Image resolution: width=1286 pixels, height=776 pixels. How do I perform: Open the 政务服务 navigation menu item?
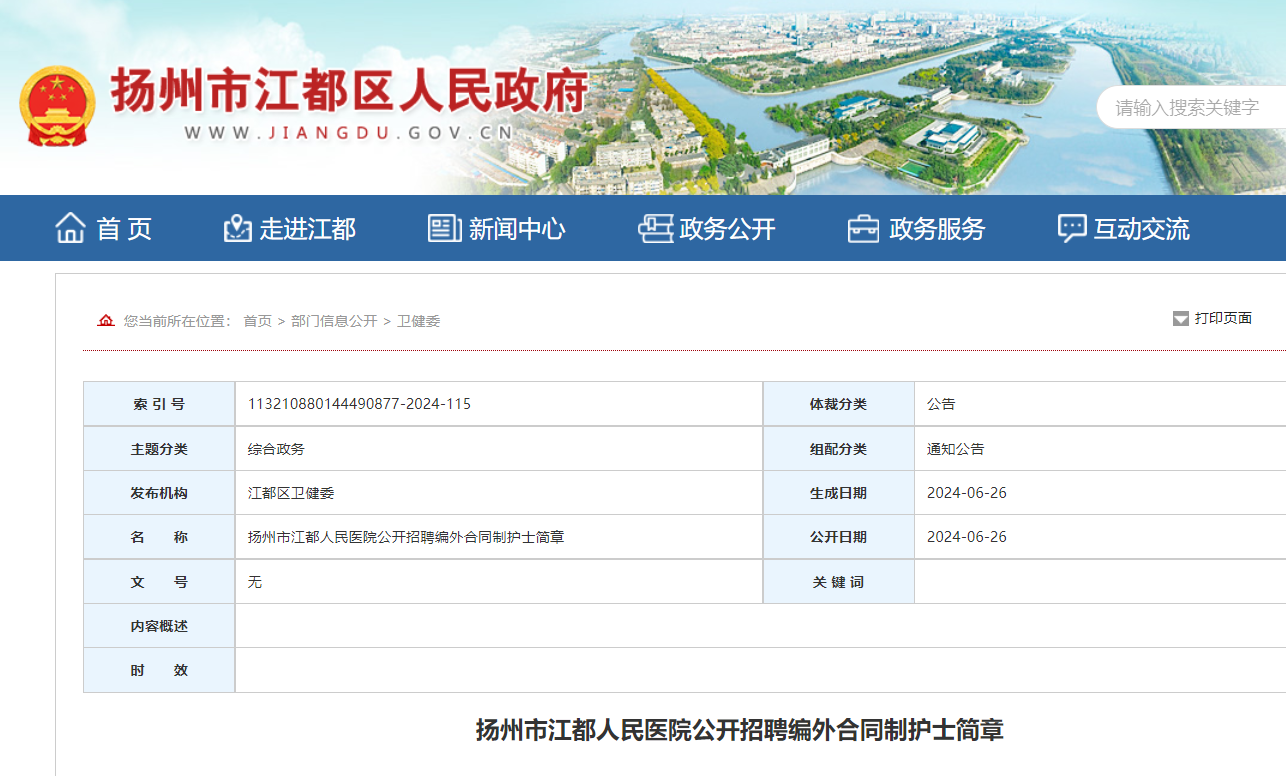[937, 229]
